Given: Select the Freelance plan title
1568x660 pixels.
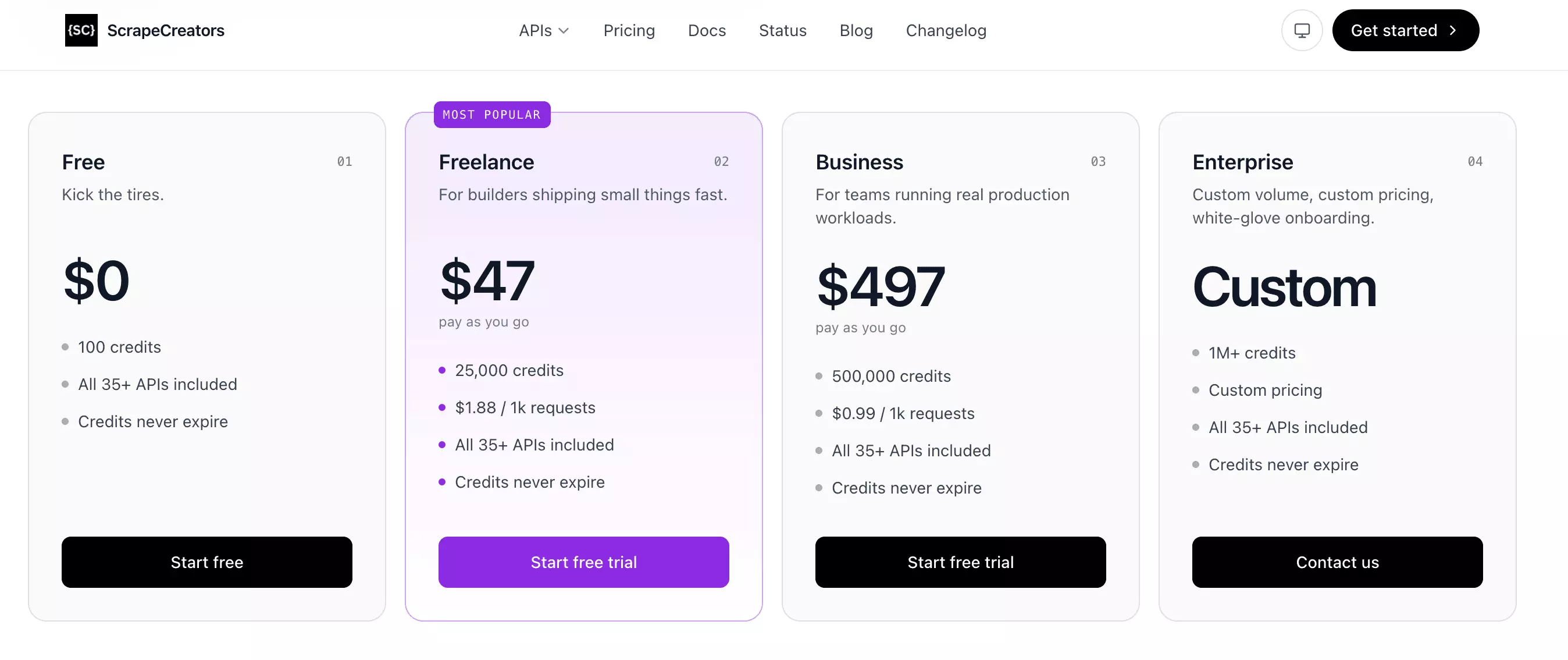Looking at the screenshot, I should [x=486, y=162].
